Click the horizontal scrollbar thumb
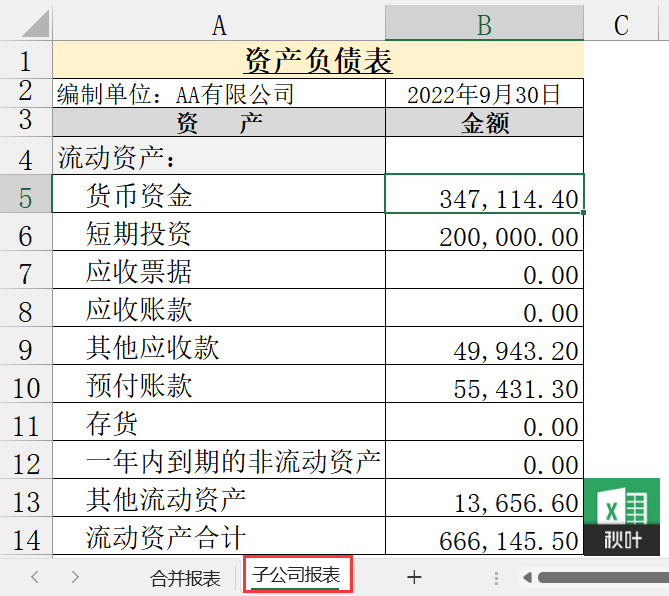 click(603, 578)
